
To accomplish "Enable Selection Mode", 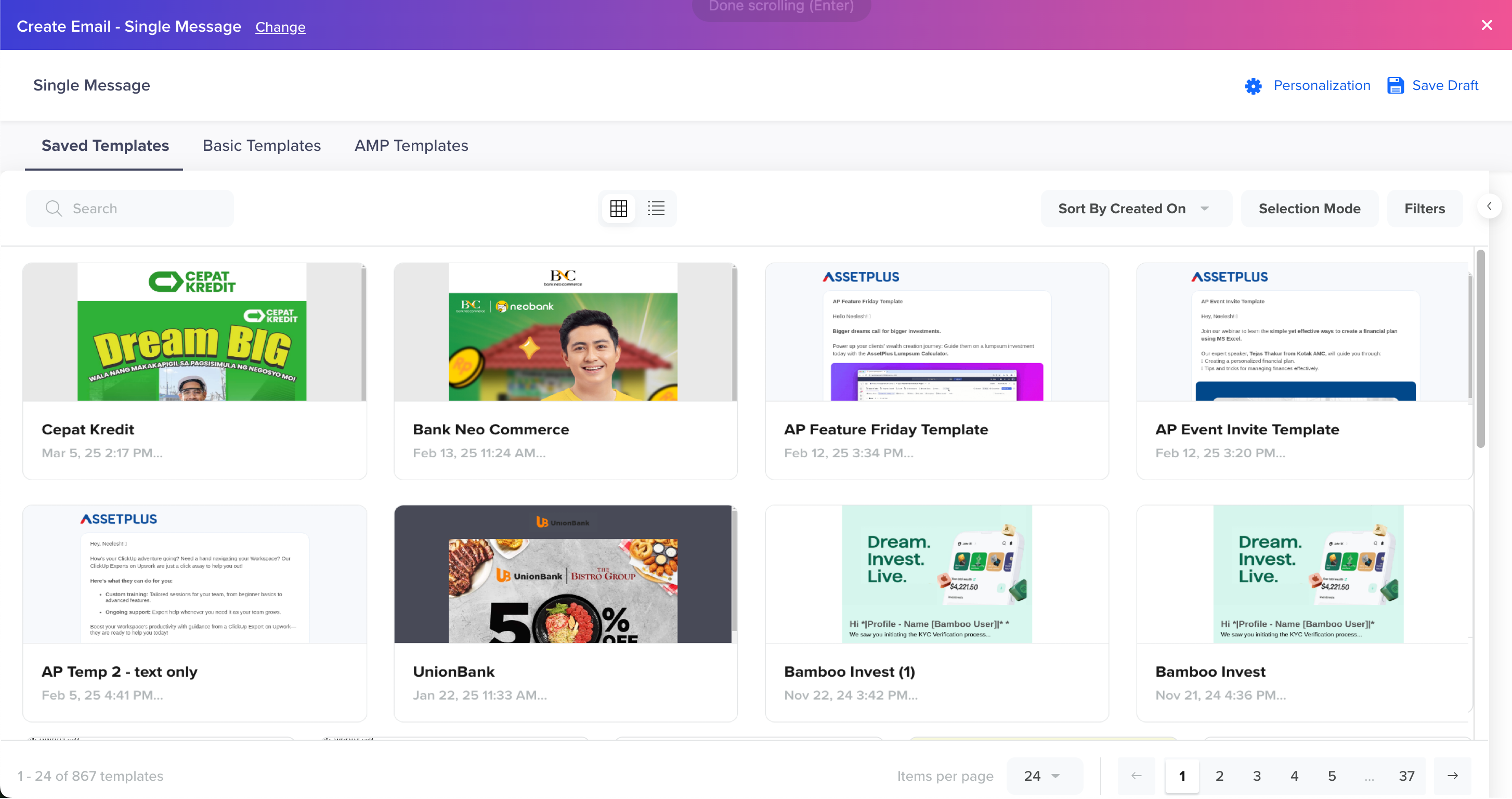I will (x=1309, y=209).
